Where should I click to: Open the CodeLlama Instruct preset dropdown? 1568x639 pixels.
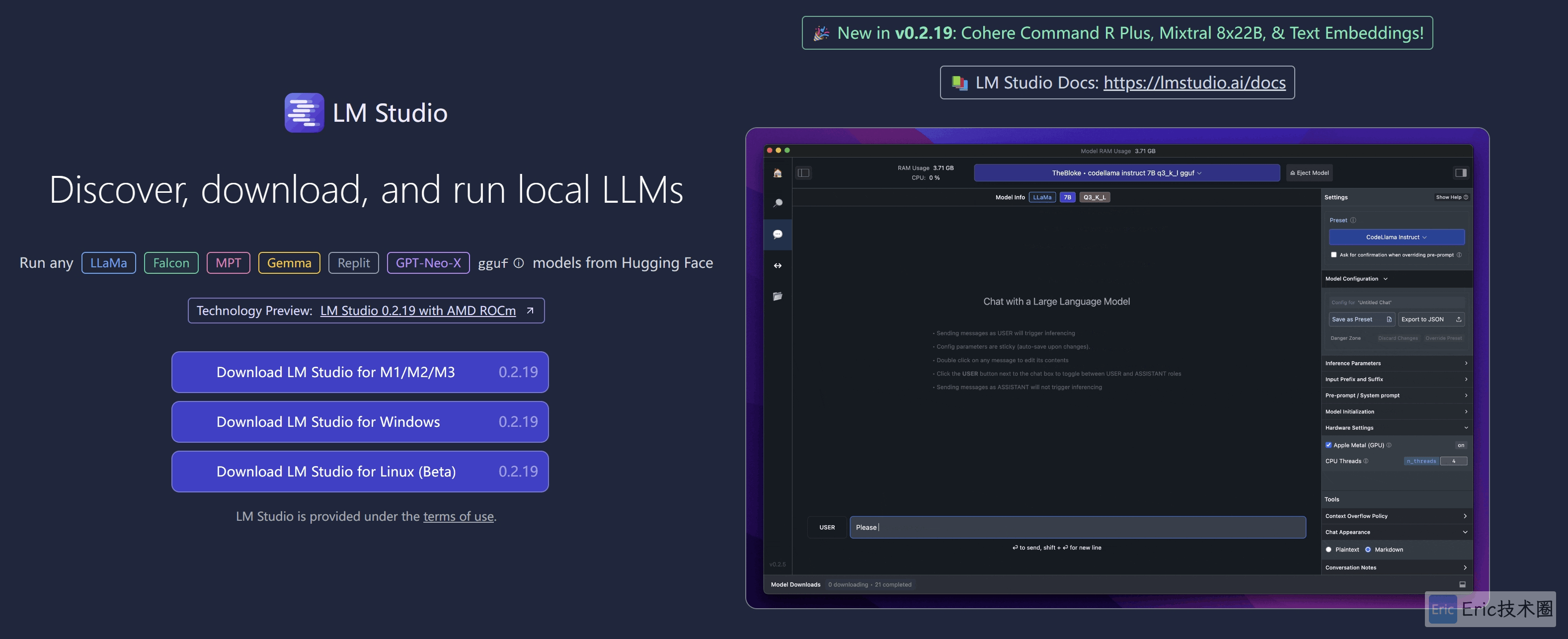(x=1397, y=238)
